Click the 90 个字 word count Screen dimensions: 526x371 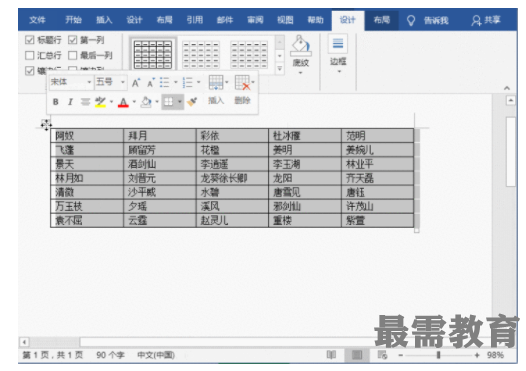click(110, 355)
